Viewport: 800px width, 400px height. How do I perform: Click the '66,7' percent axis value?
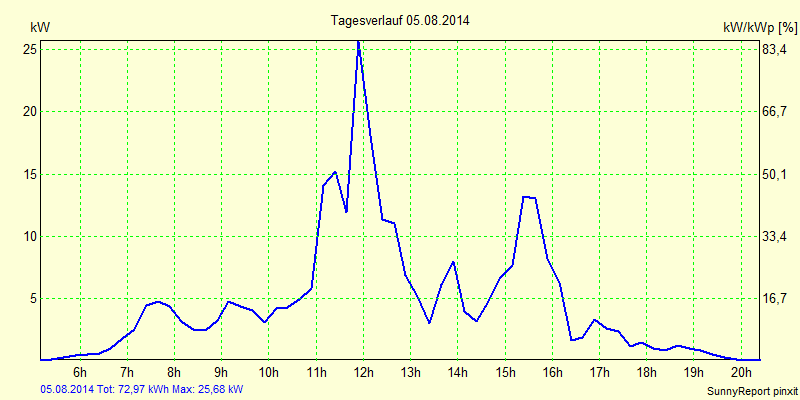[x=774, y=112]
